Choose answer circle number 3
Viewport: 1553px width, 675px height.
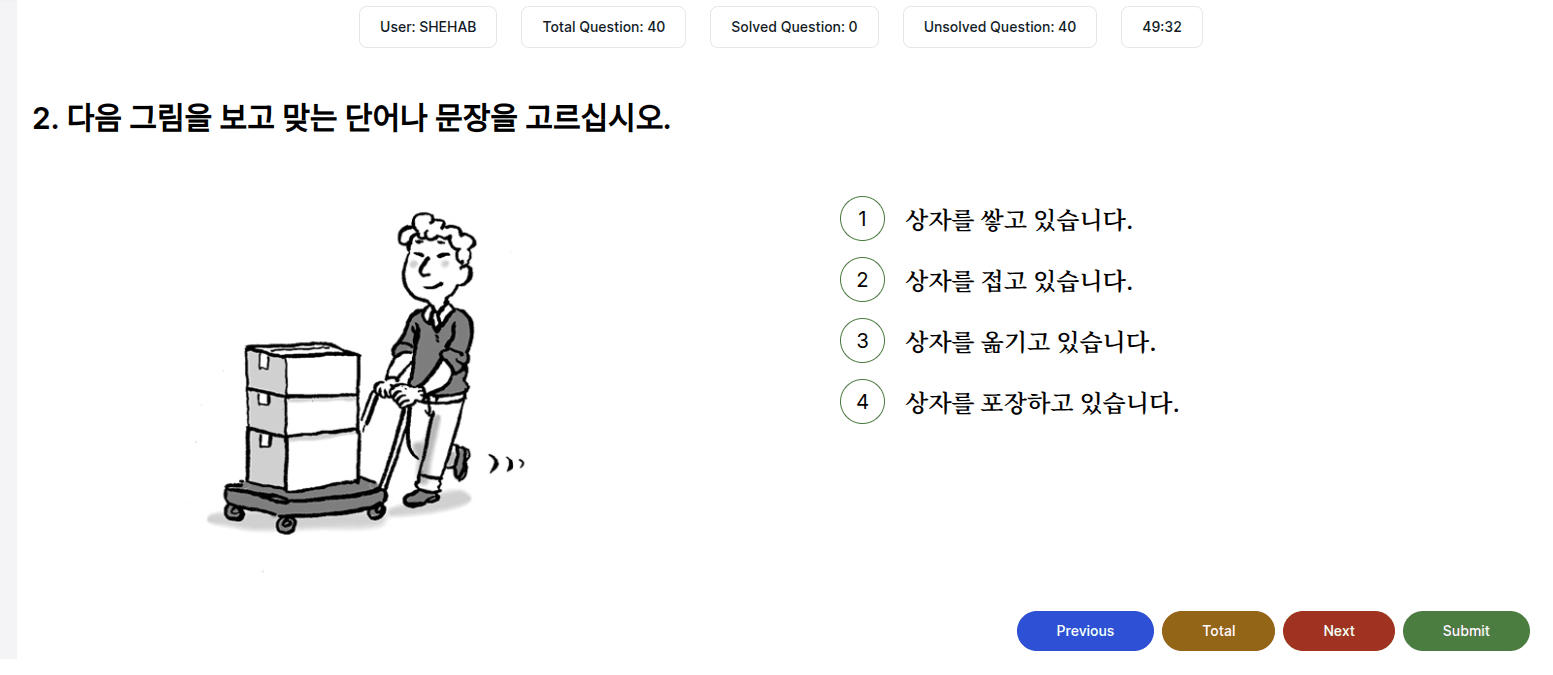coord(862,341)
